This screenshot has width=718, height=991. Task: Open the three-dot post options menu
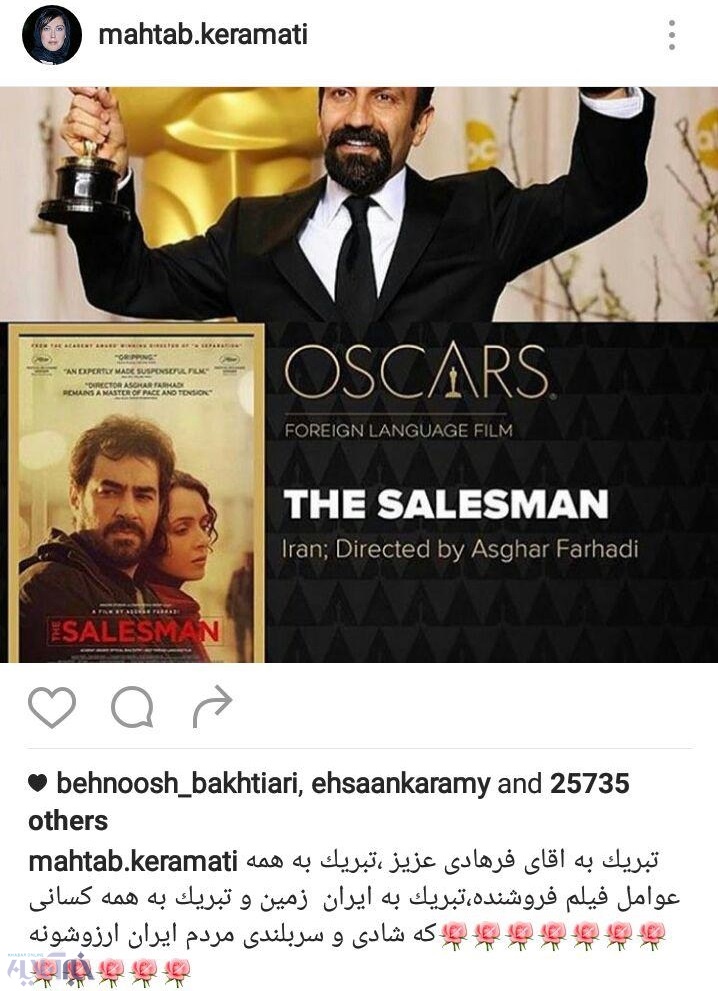click(x=671, y=35)
